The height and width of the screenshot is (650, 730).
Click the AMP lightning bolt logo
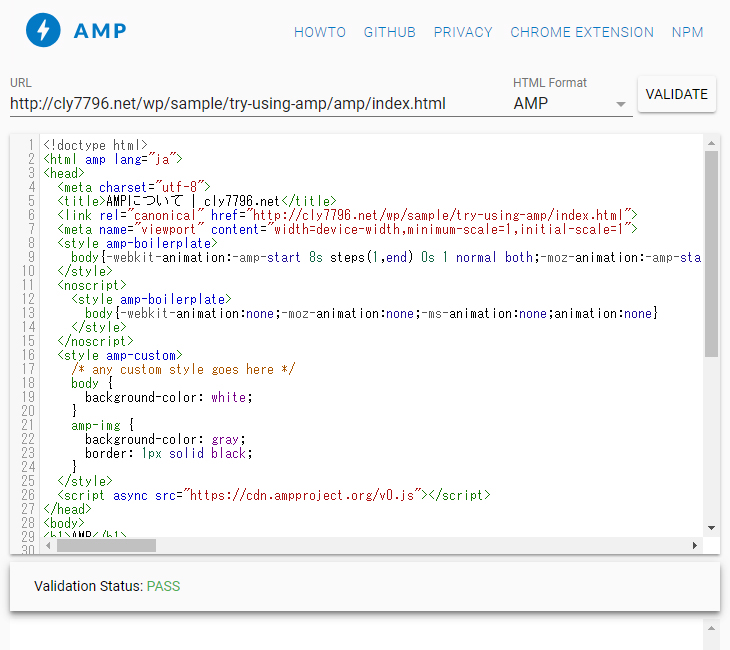click(42, 31)
